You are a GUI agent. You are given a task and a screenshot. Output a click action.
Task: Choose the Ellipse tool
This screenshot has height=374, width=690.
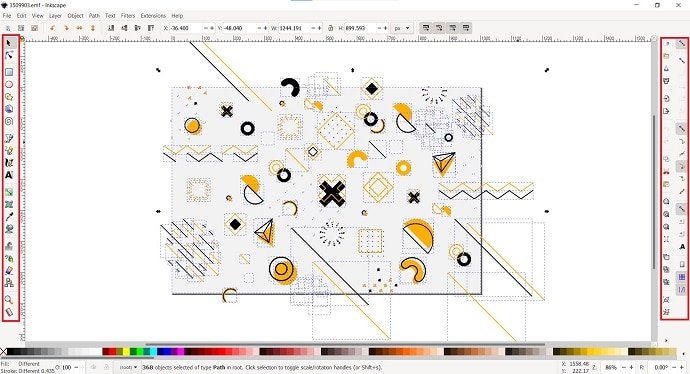pos(9,84)
